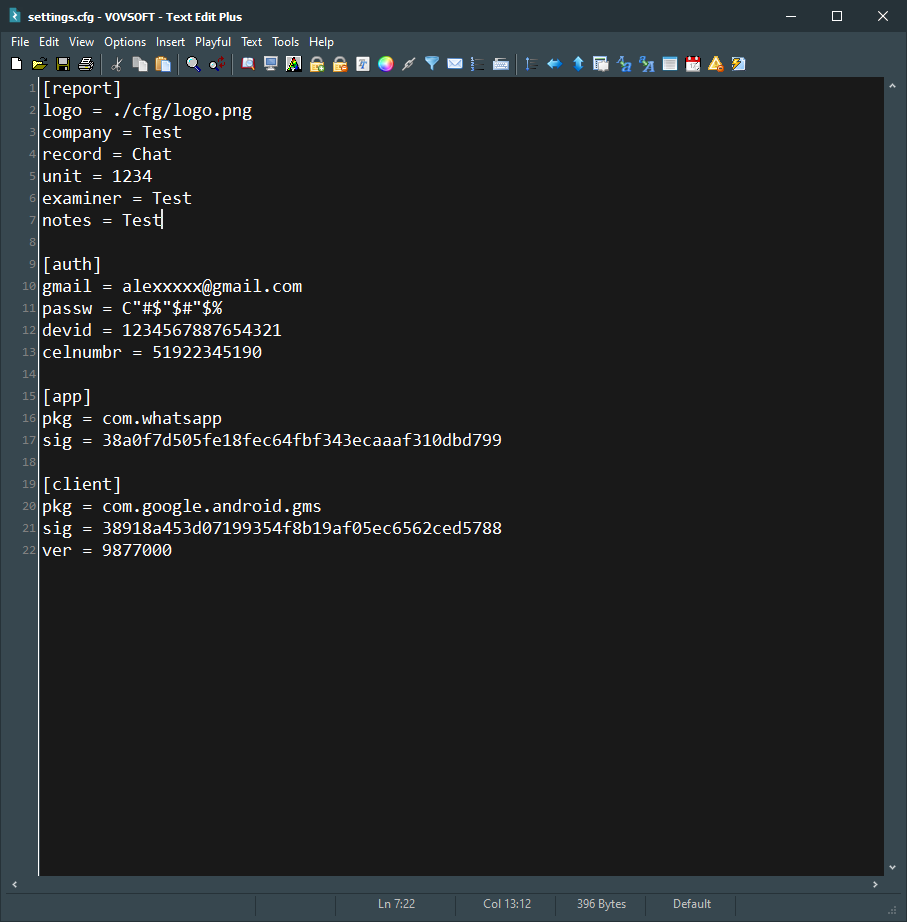
Task: Click the uppercase-to-lowercase A→a icon
Action: (x=623, y=64)
